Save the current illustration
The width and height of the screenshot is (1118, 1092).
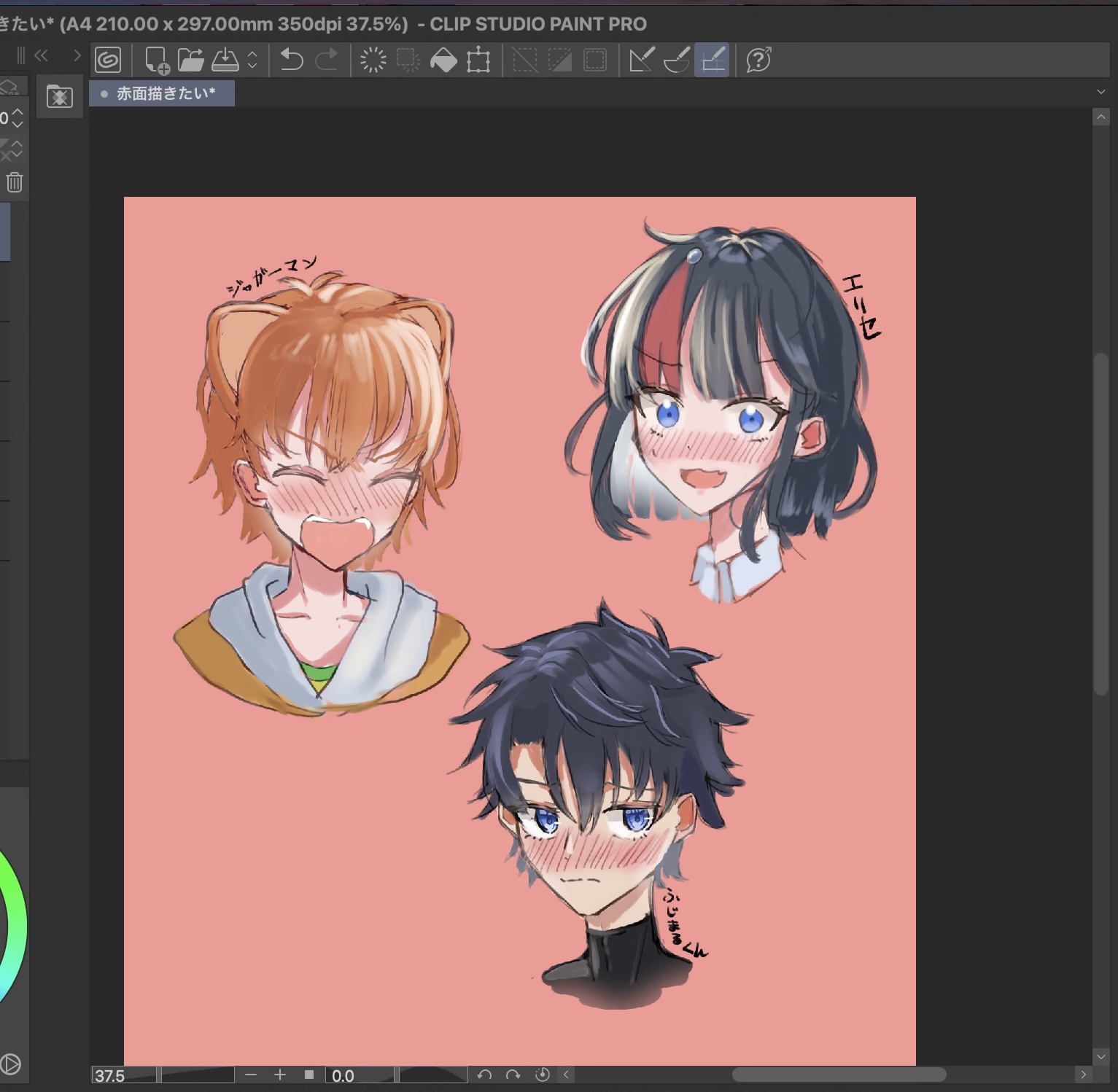[225, 60]
